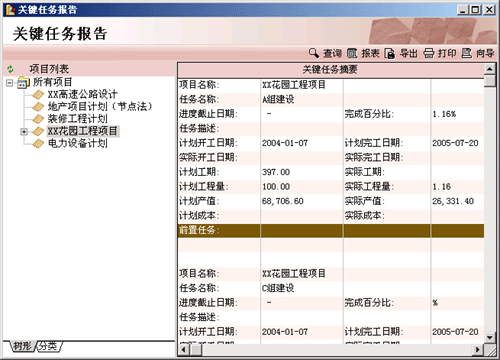
Task: Switch to the 树形 tab
Action: point(22,346)
